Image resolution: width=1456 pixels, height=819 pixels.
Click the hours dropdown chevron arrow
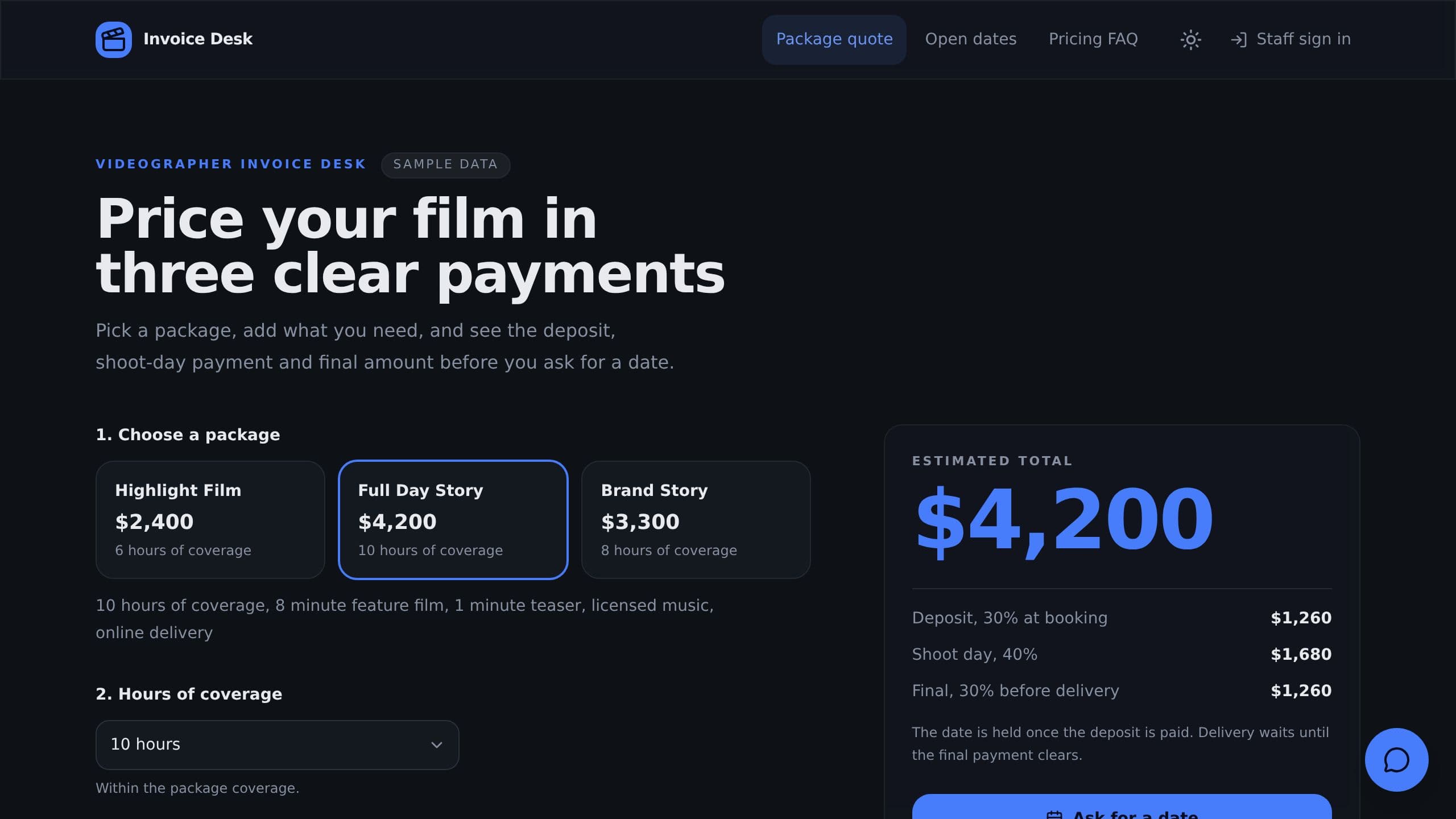click(x=436, y=745)
